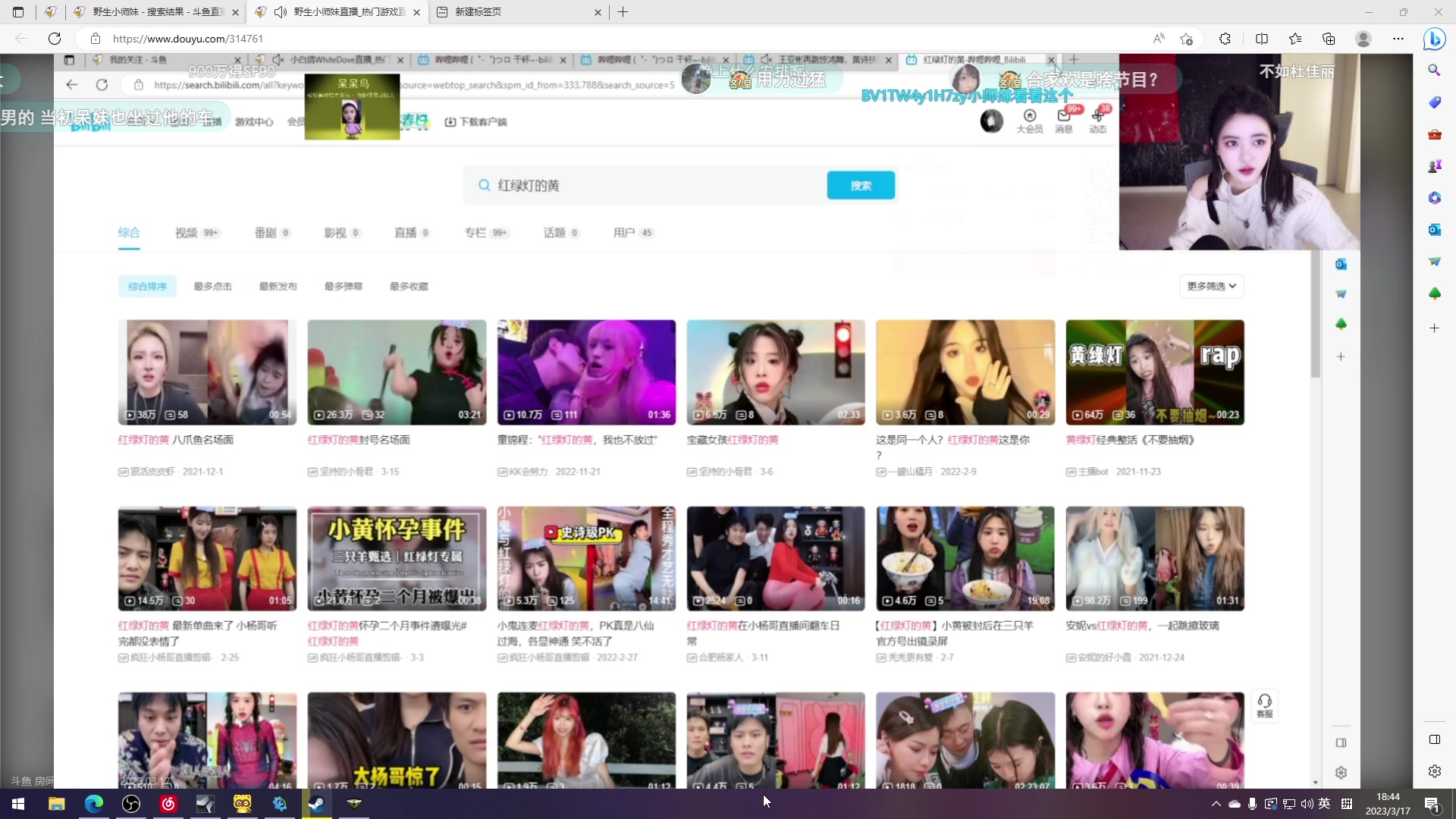1456x819 pixels.
Task: Select the 视频 results tab
Action: (x=187, y=233)
